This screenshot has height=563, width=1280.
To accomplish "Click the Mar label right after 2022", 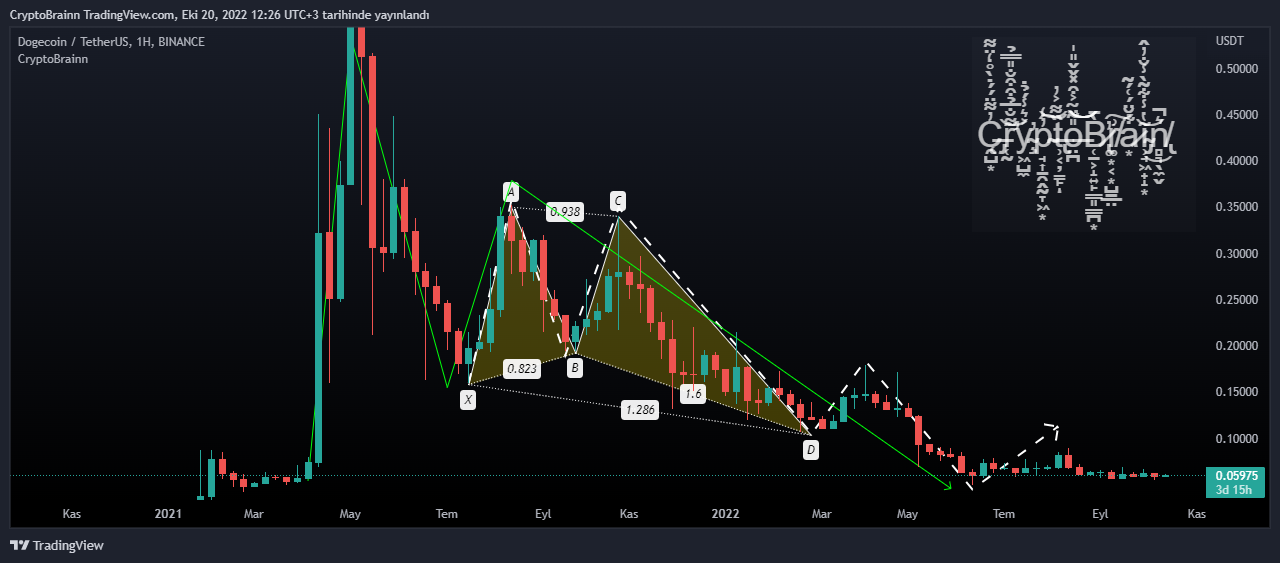I will click(821, 514).
